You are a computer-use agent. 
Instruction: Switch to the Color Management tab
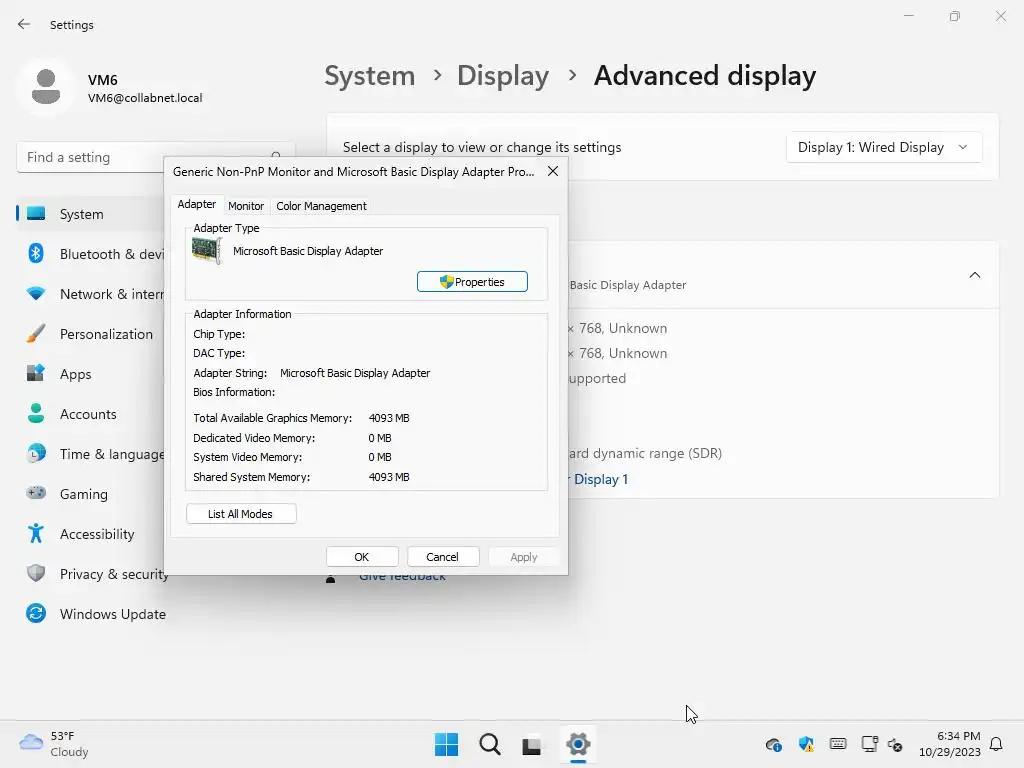coord(321,206)
